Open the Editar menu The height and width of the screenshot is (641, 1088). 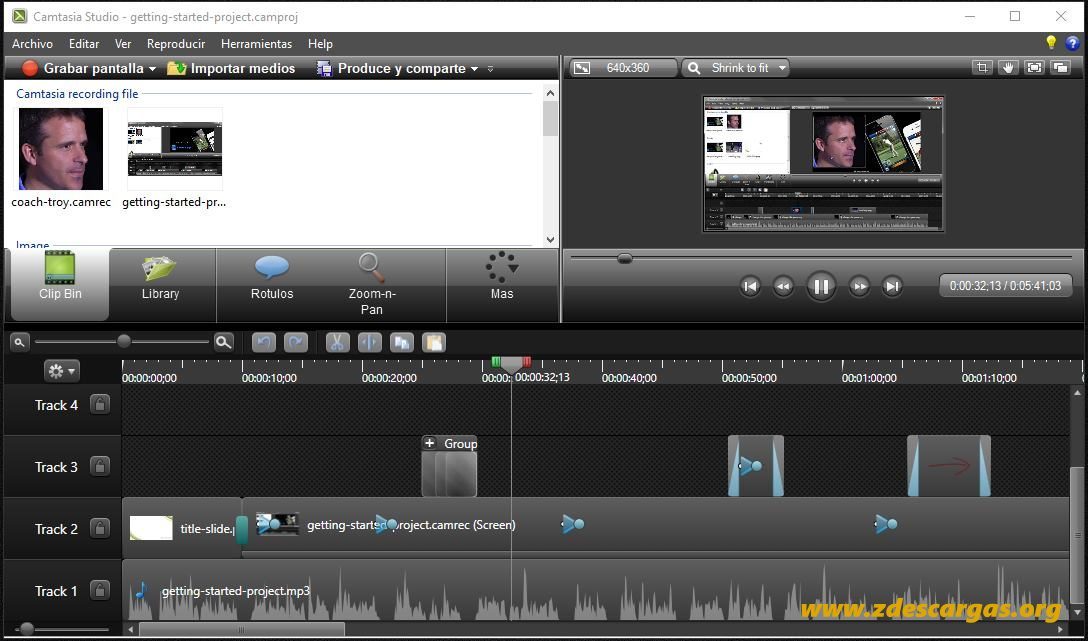point(84,44)
